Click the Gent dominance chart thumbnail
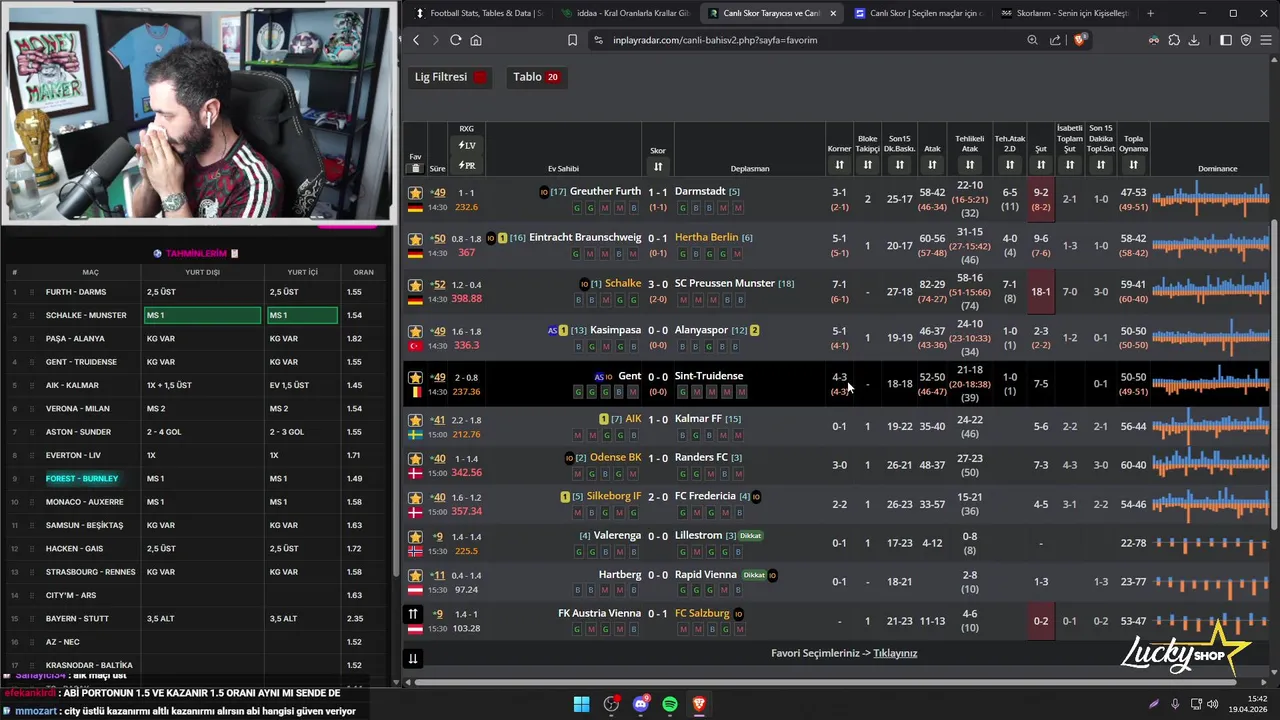The width and height of the screenshot is (1280, 720). click(x=1210, y=383)
